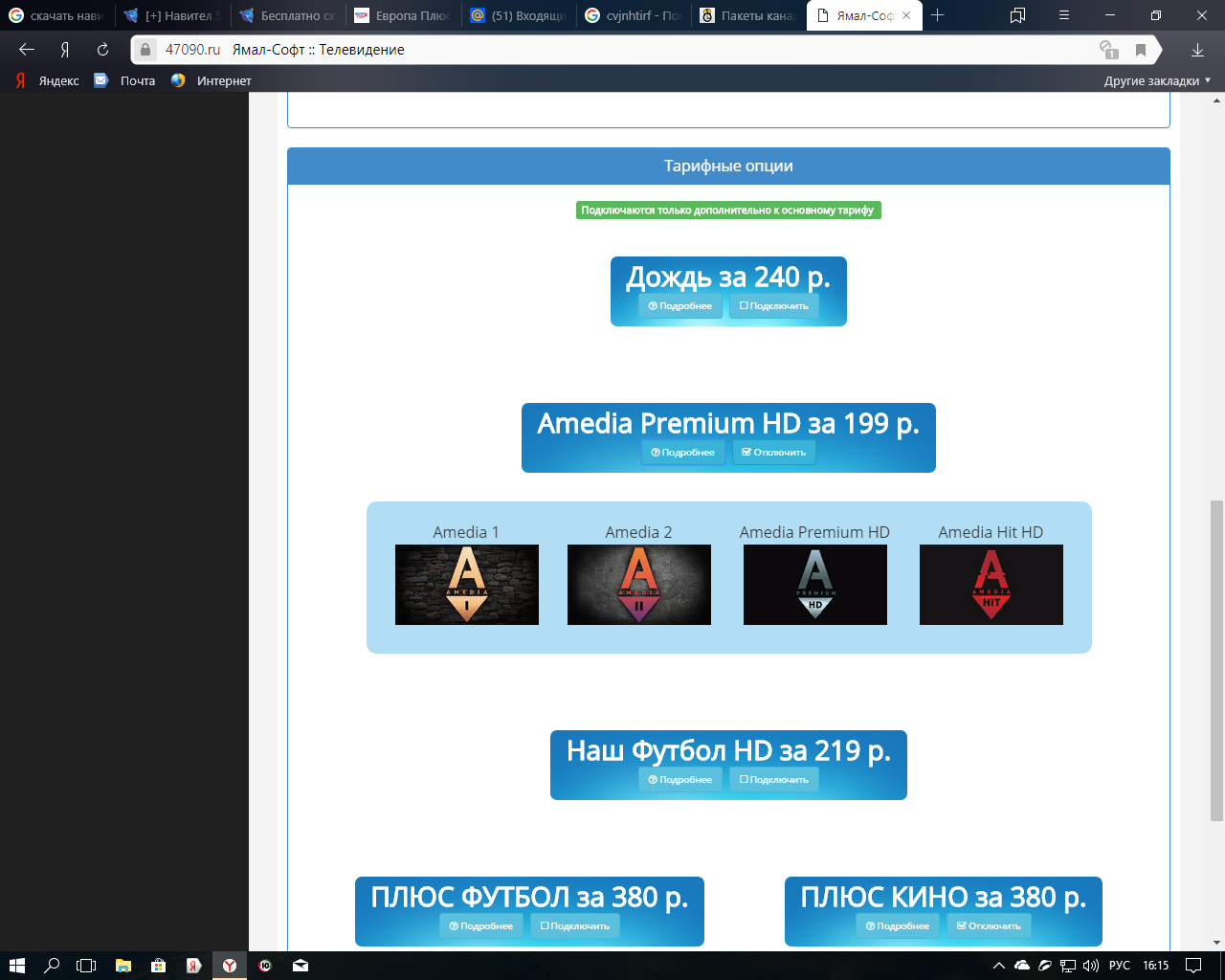Click 'Подробнее' under Наш Футбол HD
Viewport: 1225px width, 980px height.
(x=680, y=780)
